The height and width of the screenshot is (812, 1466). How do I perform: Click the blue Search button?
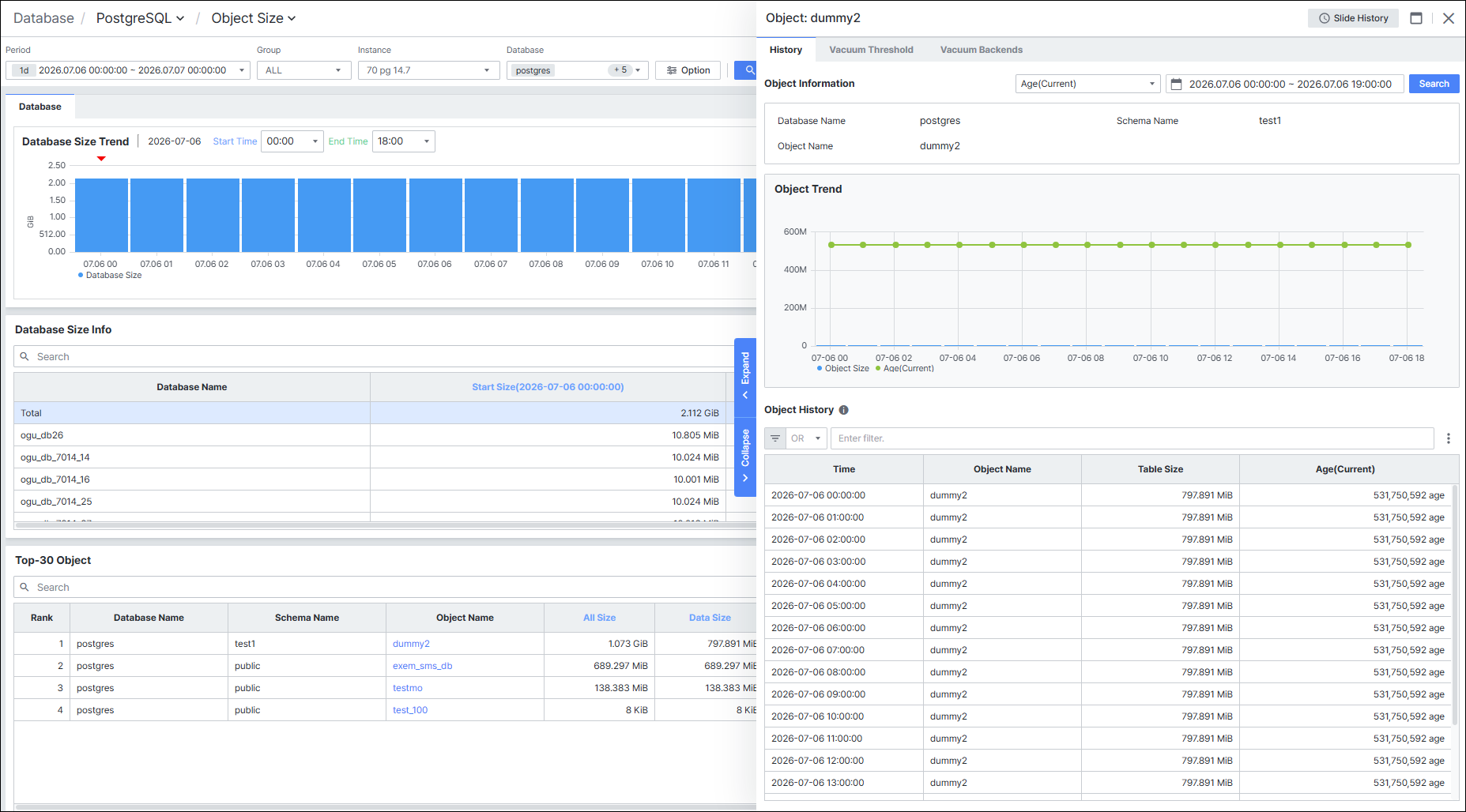coord(1434,84)
